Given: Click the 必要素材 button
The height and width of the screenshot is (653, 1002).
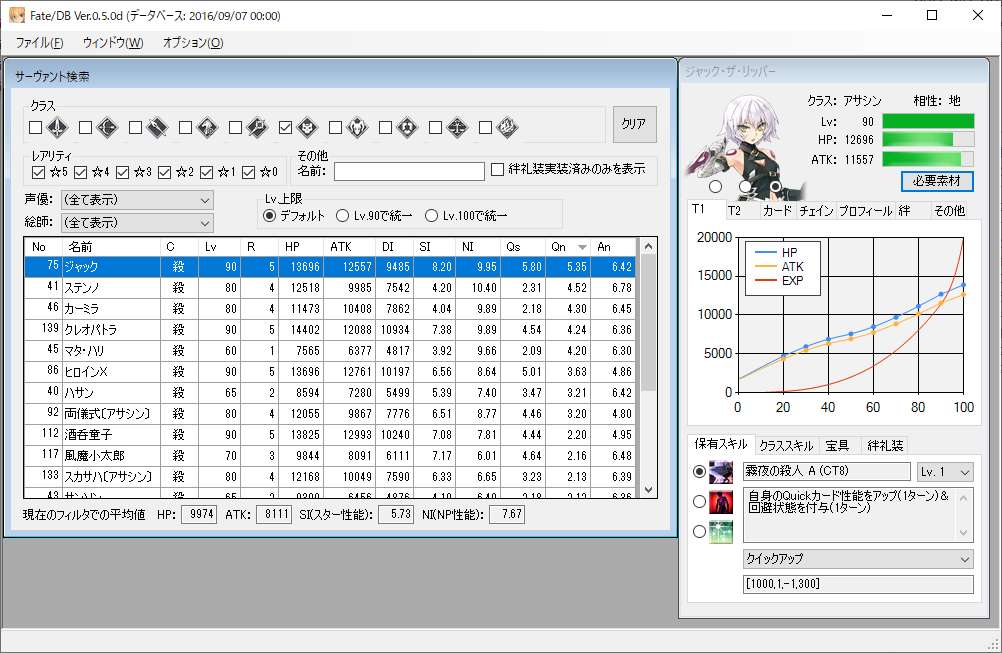Looking at the screenshot, I should (936, 181).
